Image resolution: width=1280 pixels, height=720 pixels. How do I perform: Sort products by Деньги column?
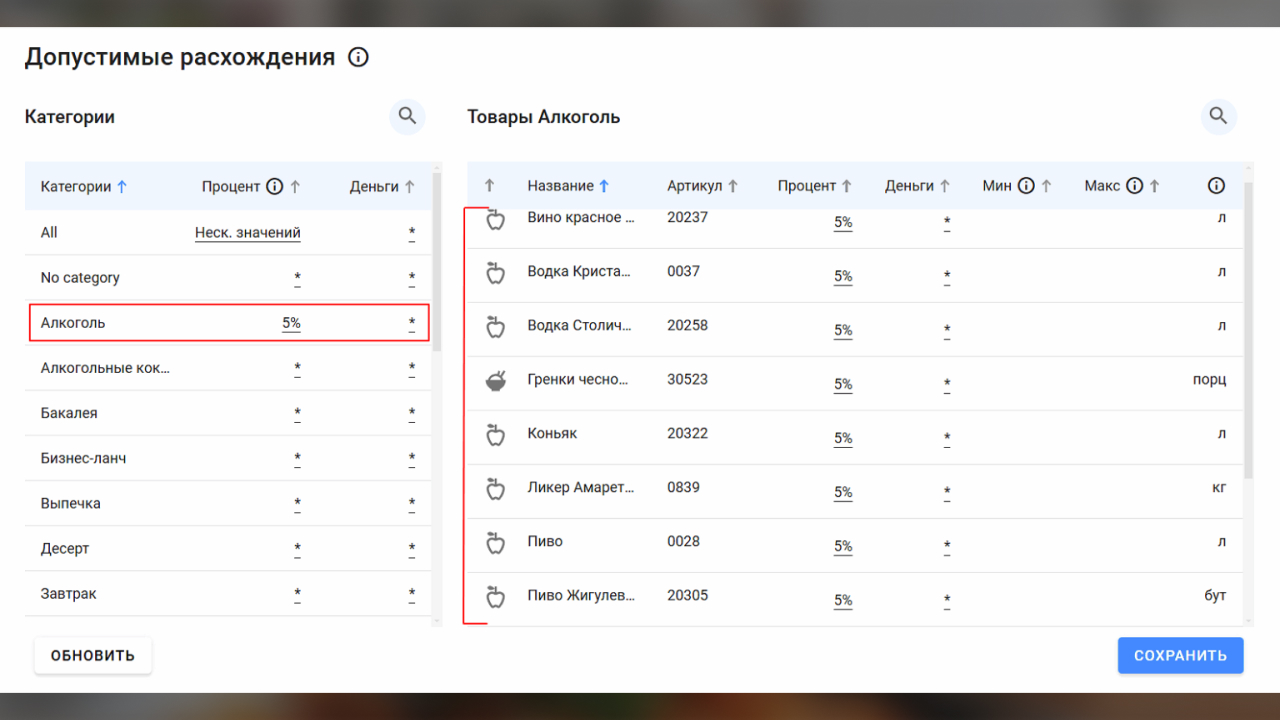(918, 185)
